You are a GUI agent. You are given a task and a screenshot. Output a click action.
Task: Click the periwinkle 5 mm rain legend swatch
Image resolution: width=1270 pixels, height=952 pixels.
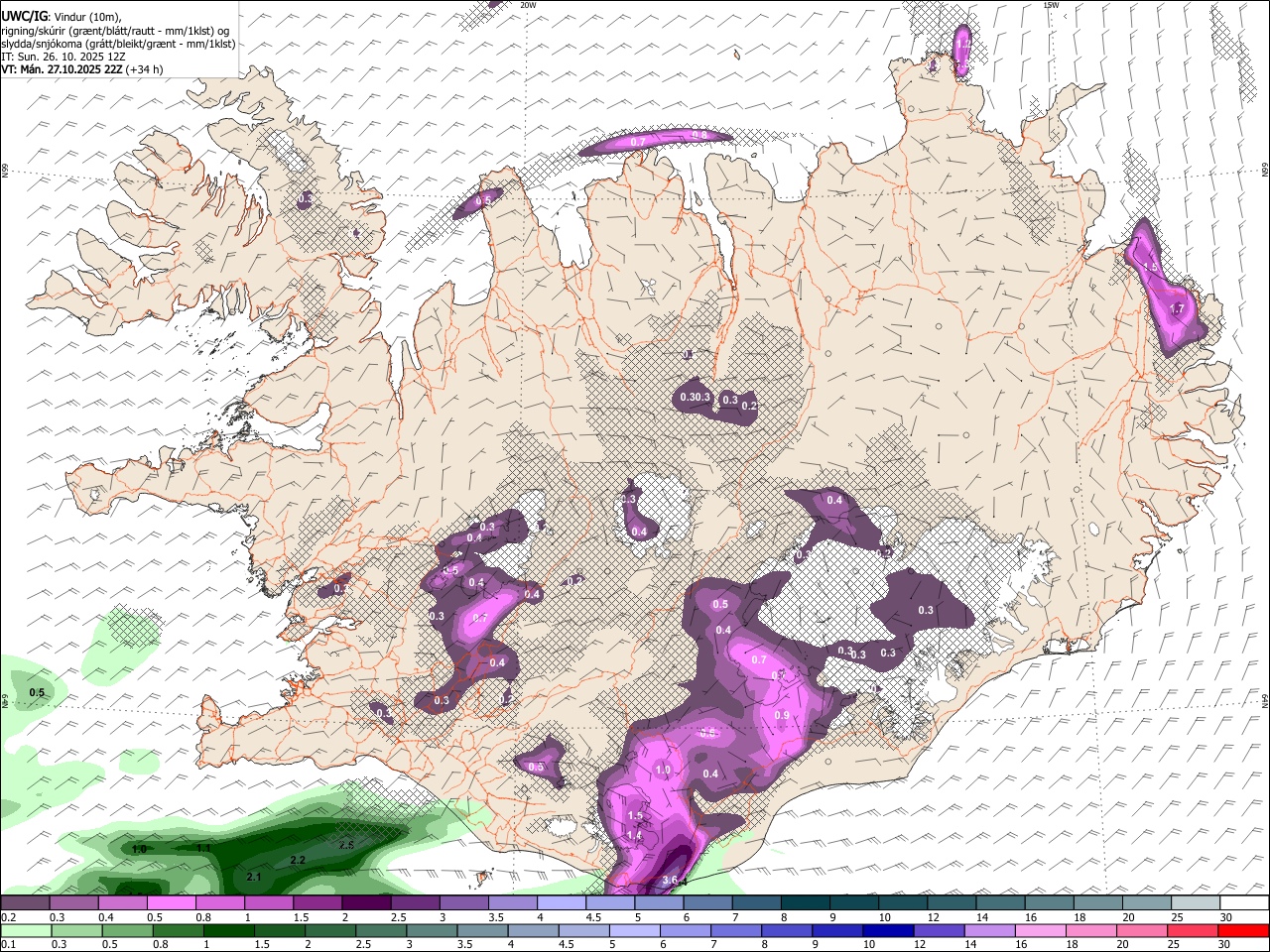click(634, 931)
